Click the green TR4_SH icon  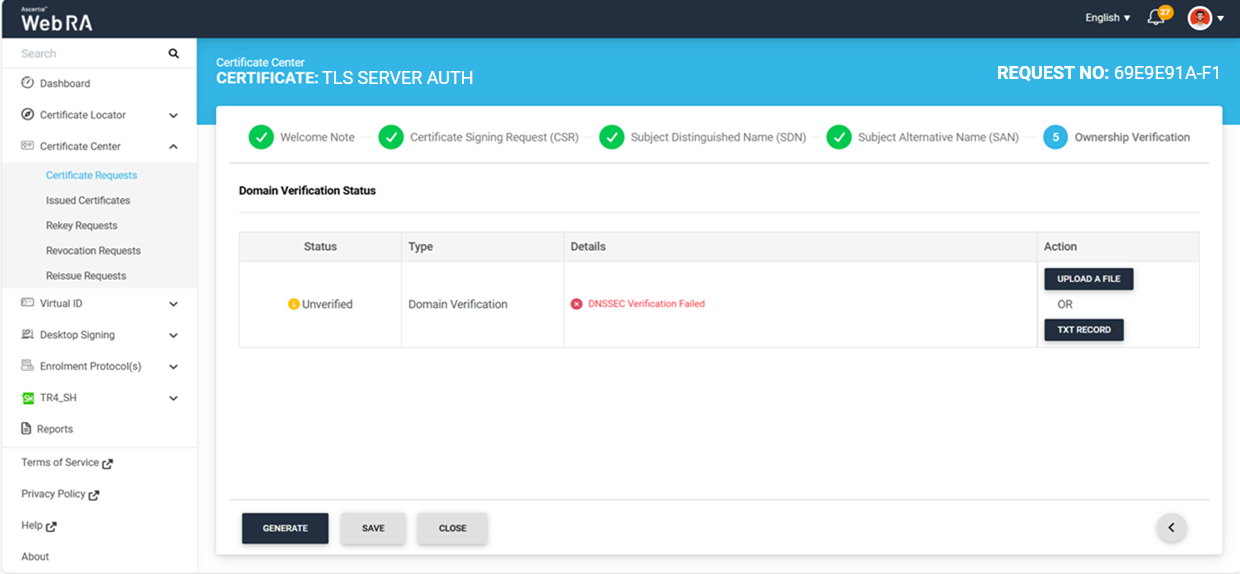pos(28,398)
